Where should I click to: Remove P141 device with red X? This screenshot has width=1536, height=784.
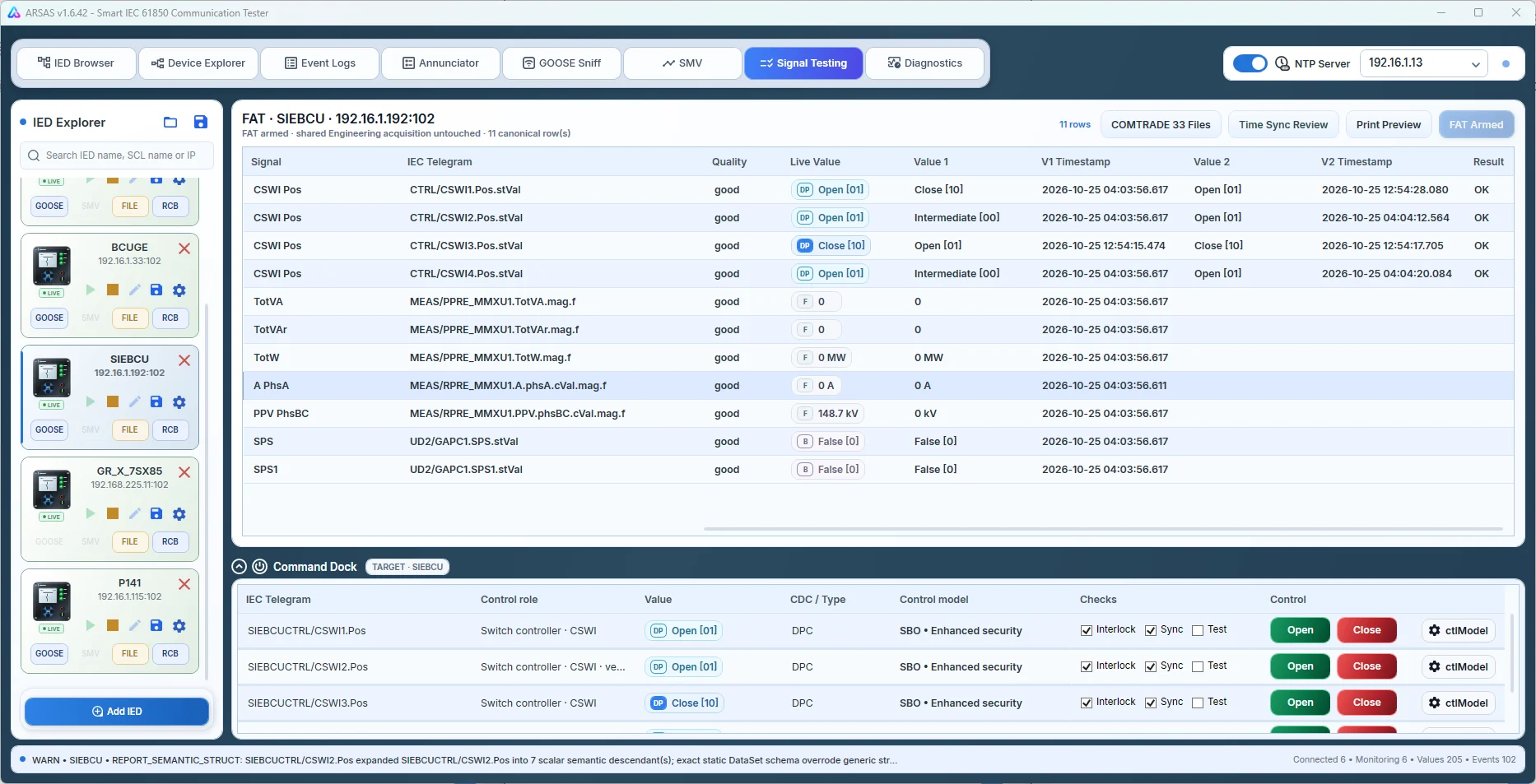pyautogui.click(x=184, y=584)
